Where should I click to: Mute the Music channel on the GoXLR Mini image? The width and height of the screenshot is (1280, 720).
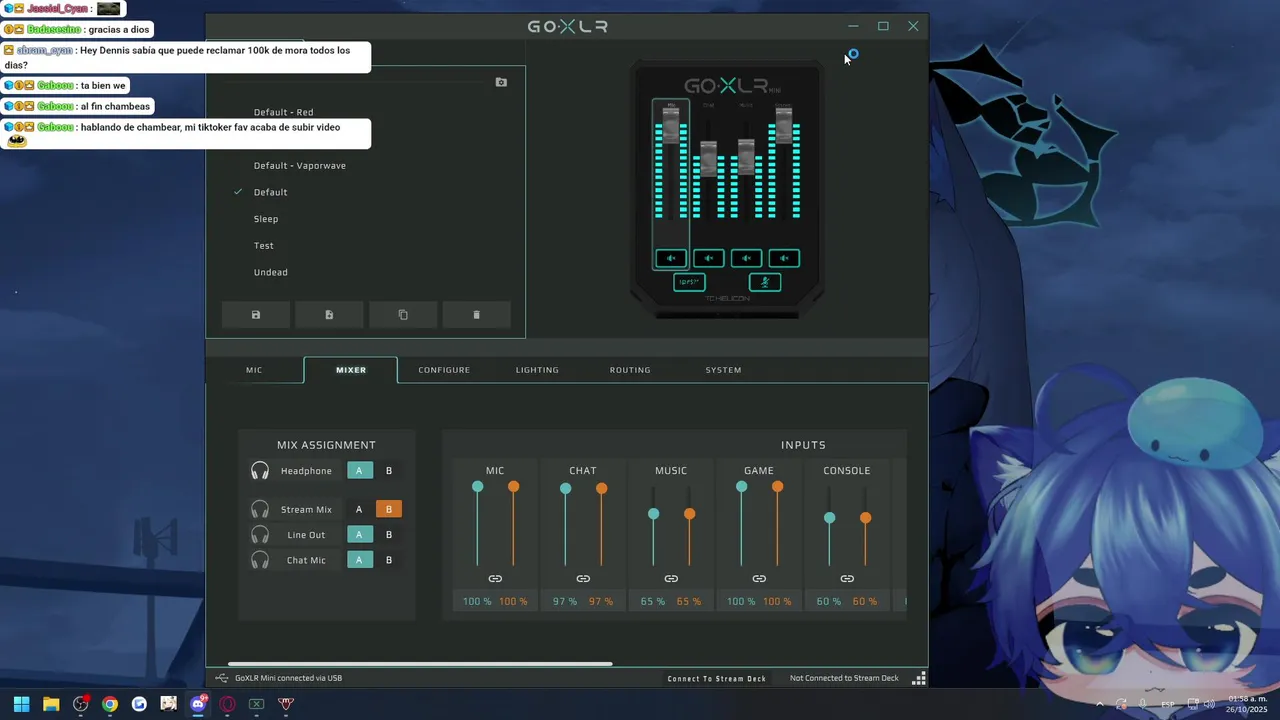tap(746, 258)
